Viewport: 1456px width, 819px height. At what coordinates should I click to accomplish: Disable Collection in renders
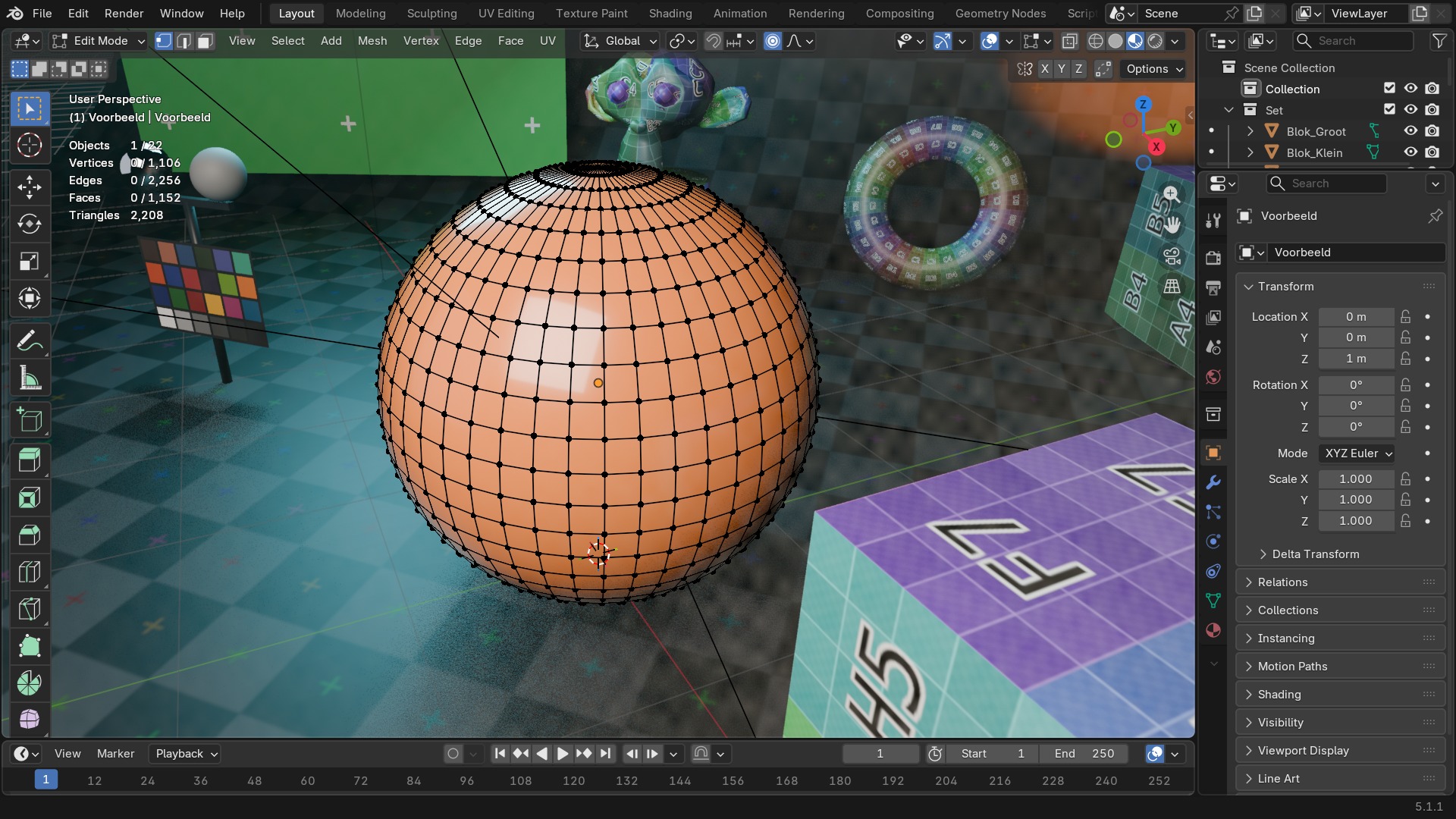click(x=1432, y=89)
